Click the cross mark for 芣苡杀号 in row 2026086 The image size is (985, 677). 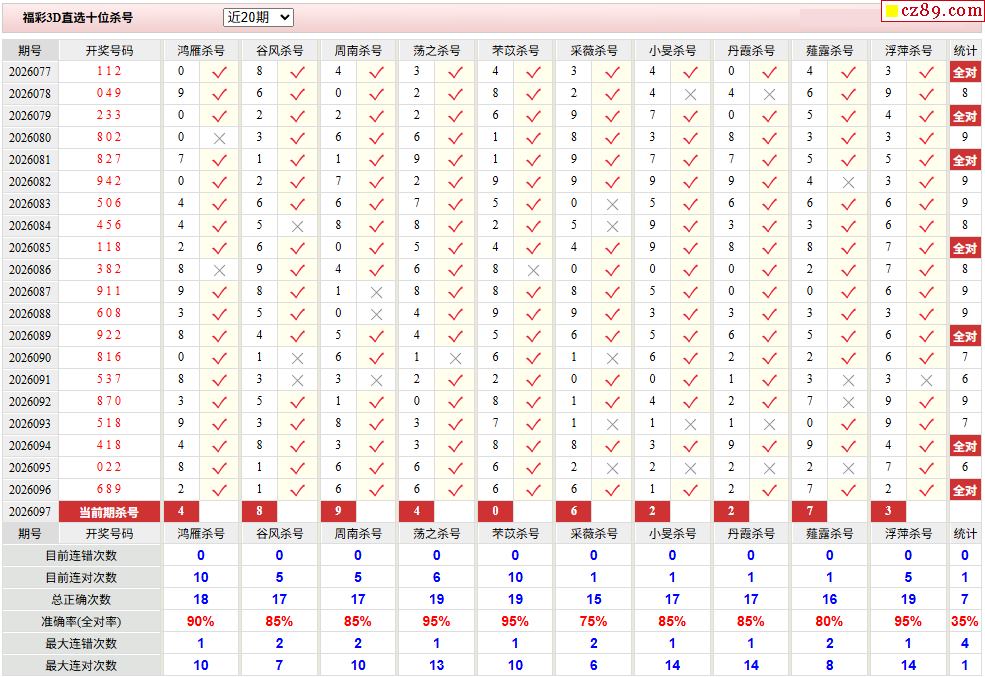coord(534,270)
